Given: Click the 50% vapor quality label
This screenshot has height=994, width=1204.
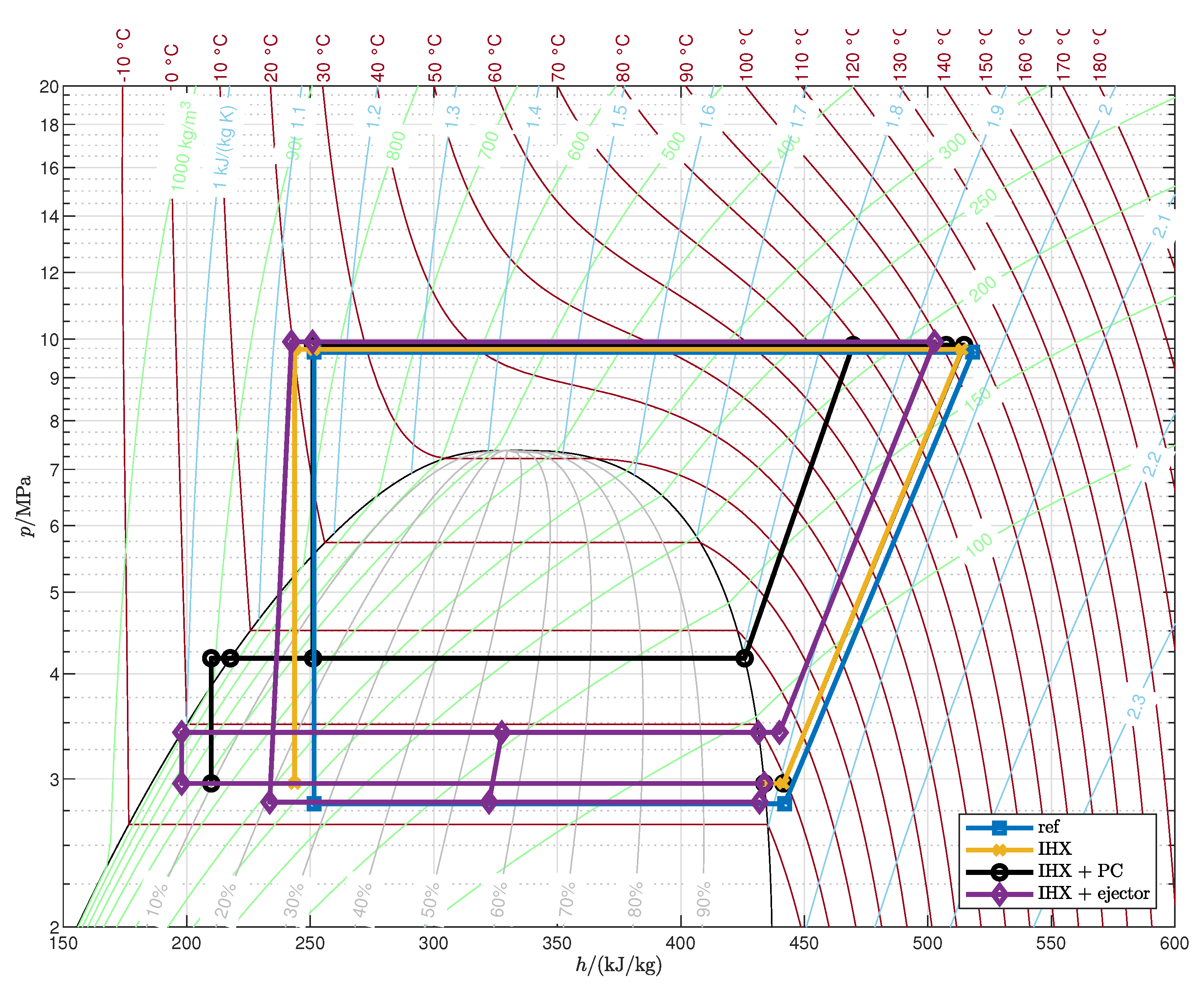Looking at the screenshot, I should pos(430,900).
